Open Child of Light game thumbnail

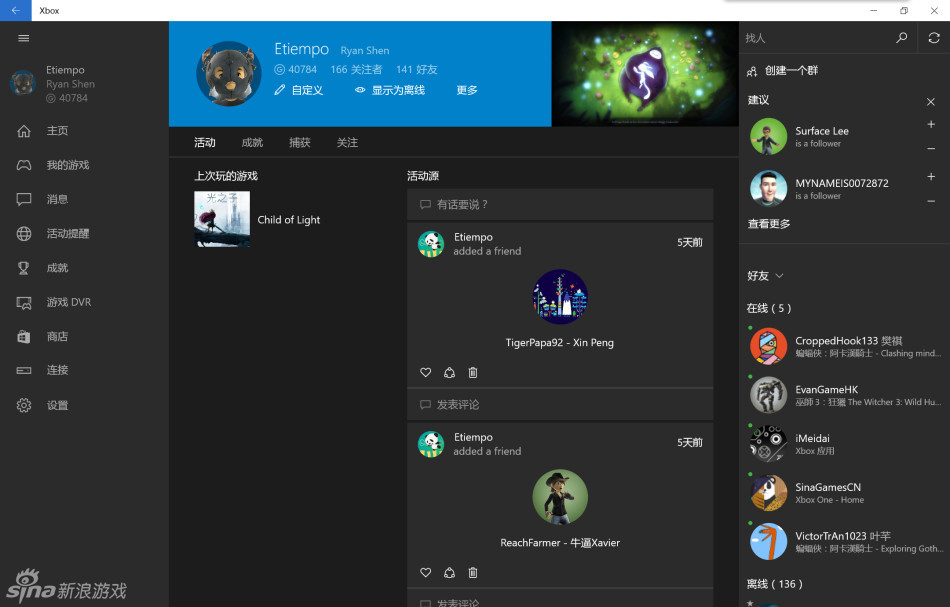click(222, 219)
